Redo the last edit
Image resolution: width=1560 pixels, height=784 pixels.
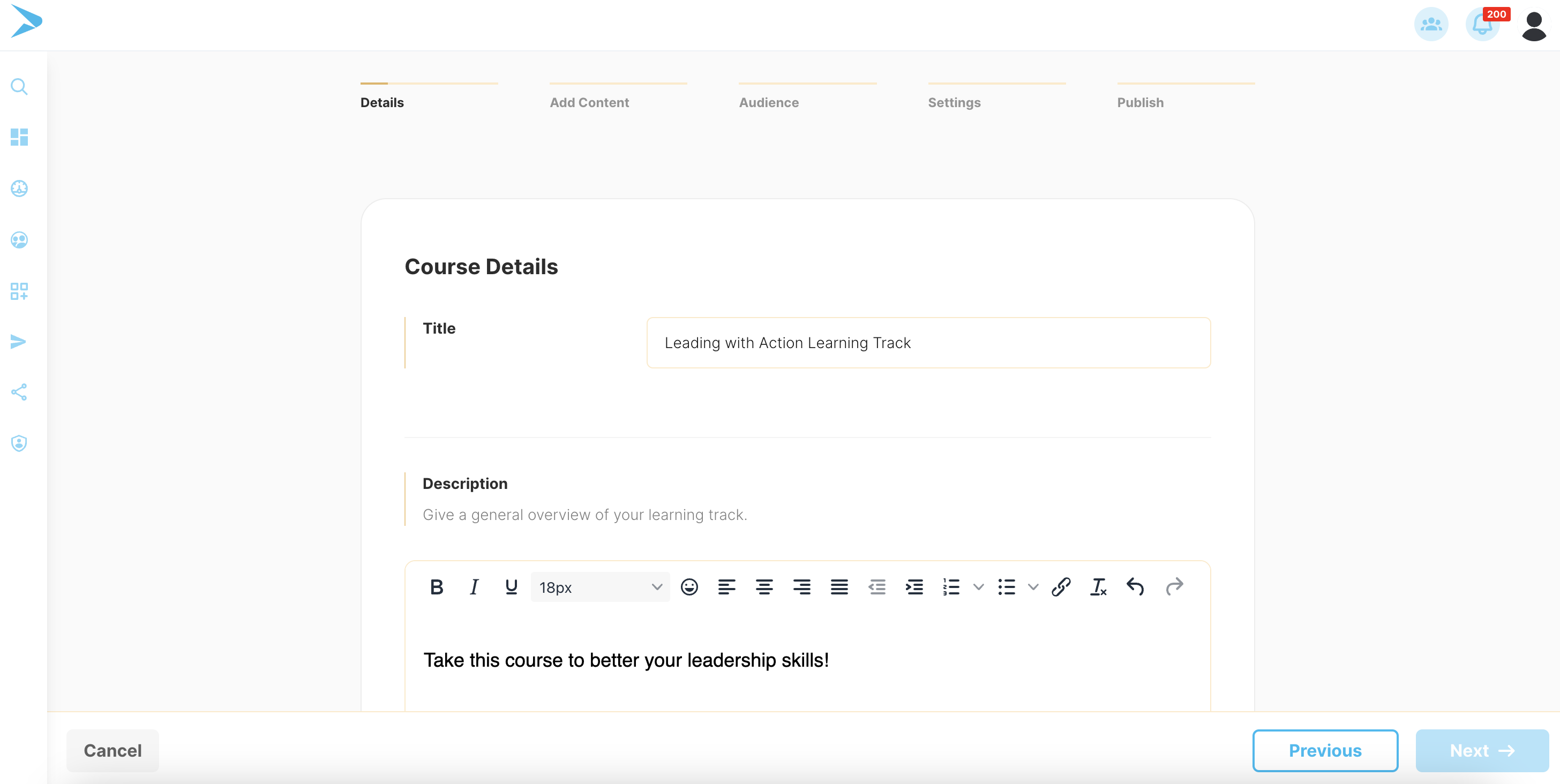pos(1174,587)
